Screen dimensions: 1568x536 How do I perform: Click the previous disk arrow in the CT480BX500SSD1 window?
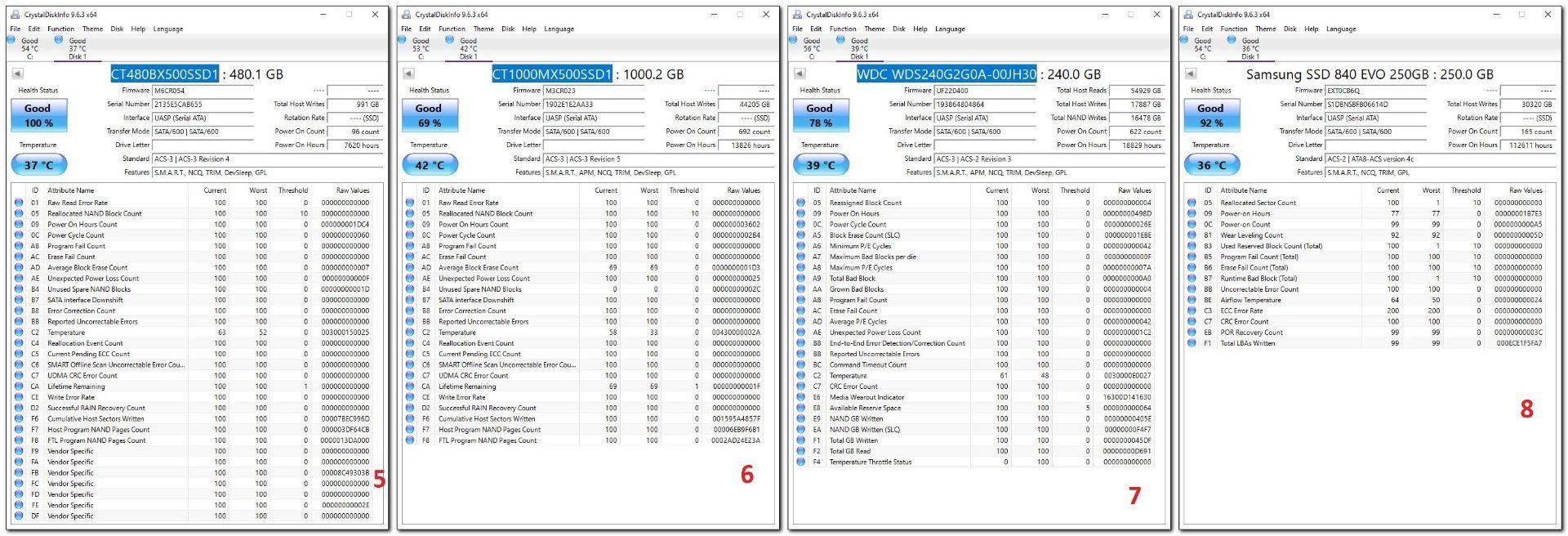[x=18, y=74]
